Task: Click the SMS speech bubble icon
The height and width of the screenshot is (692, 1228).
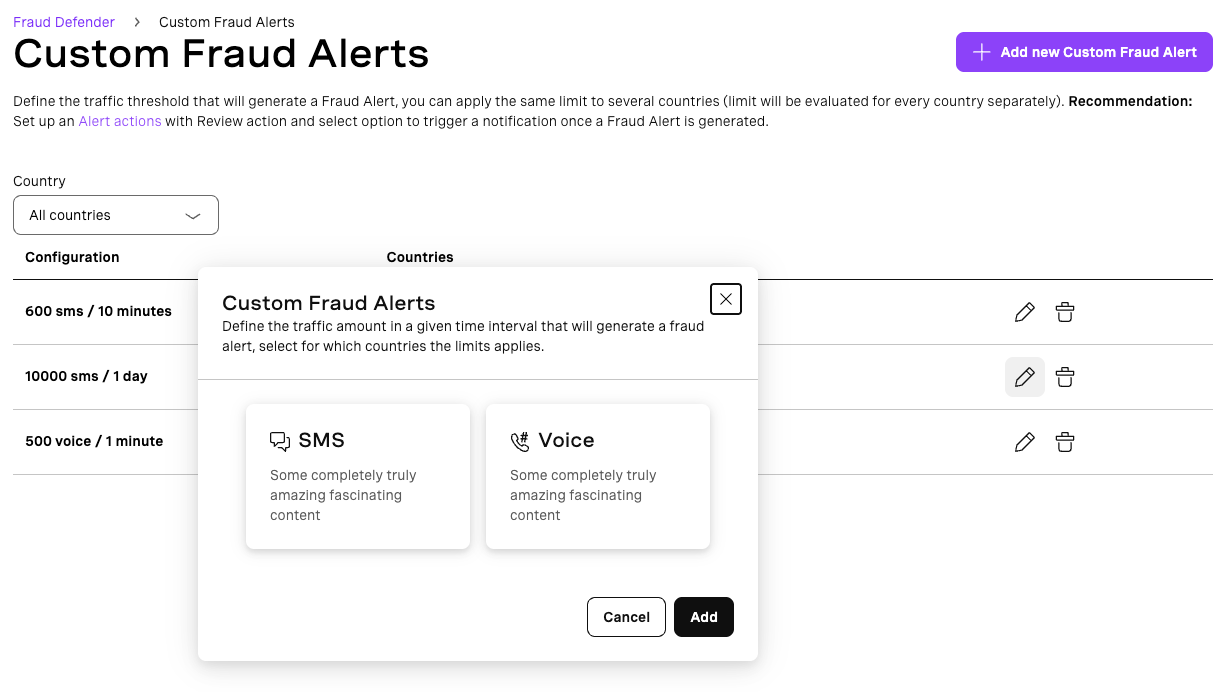Action: pyautogui.click(x=280, y=441)
